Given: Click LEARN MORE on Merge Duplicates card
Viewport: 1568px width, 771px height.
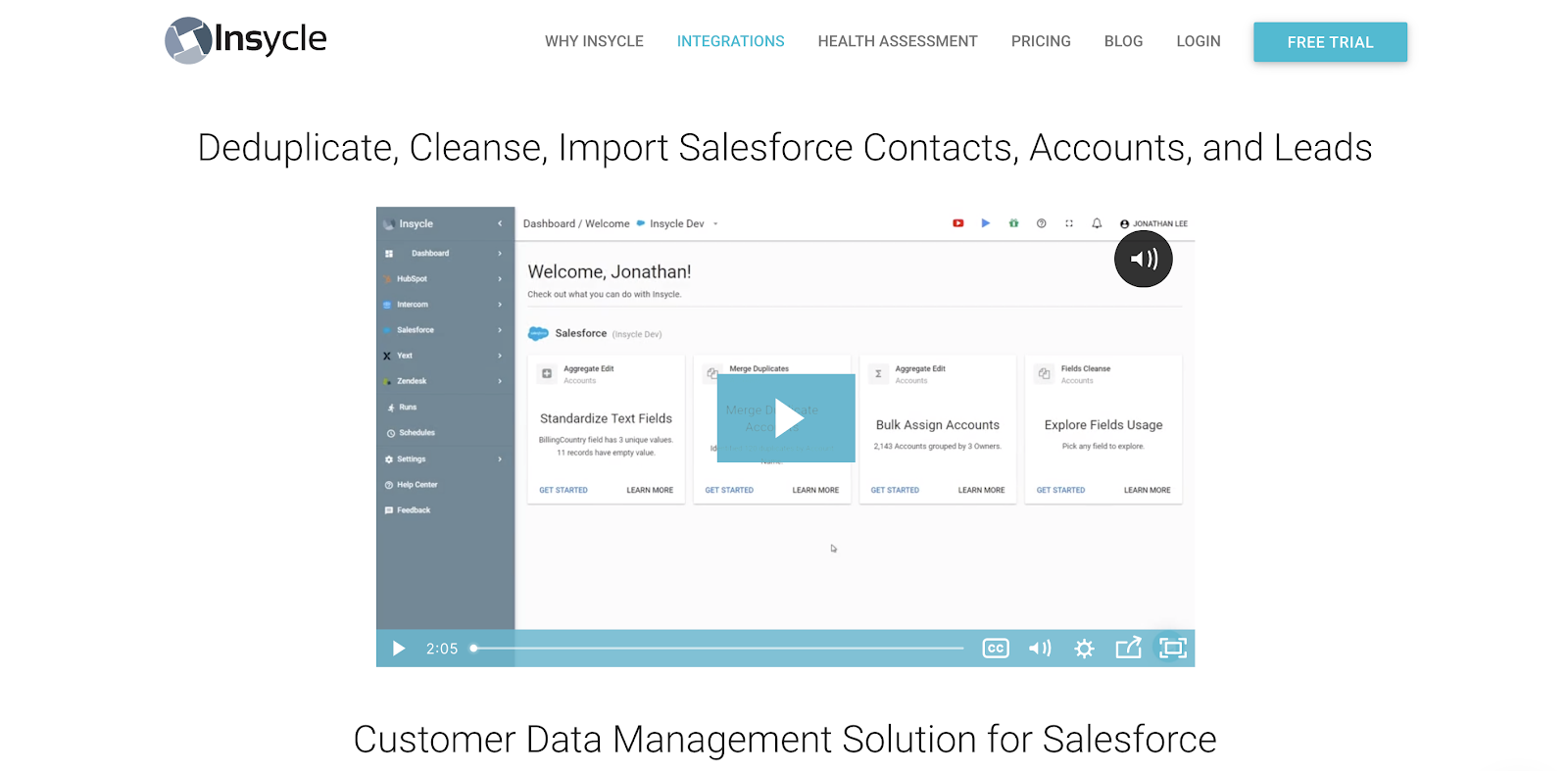Looking at the screenshot, I should (815, 490).
